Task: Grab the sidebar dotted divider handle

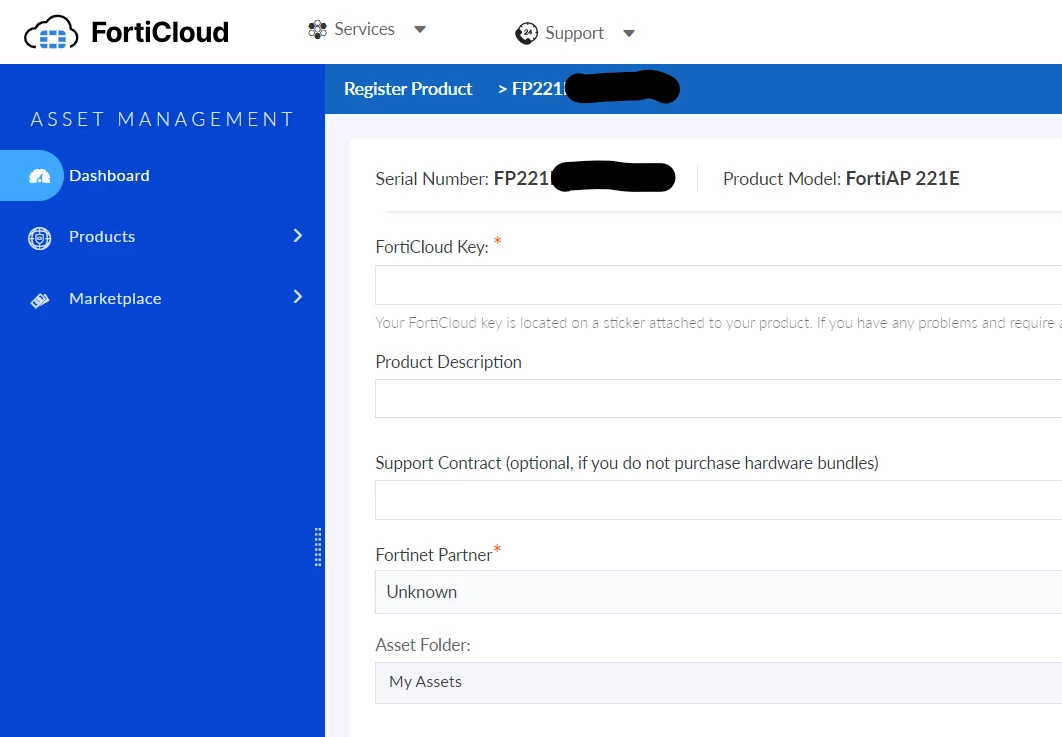Action: pos(318,547)
